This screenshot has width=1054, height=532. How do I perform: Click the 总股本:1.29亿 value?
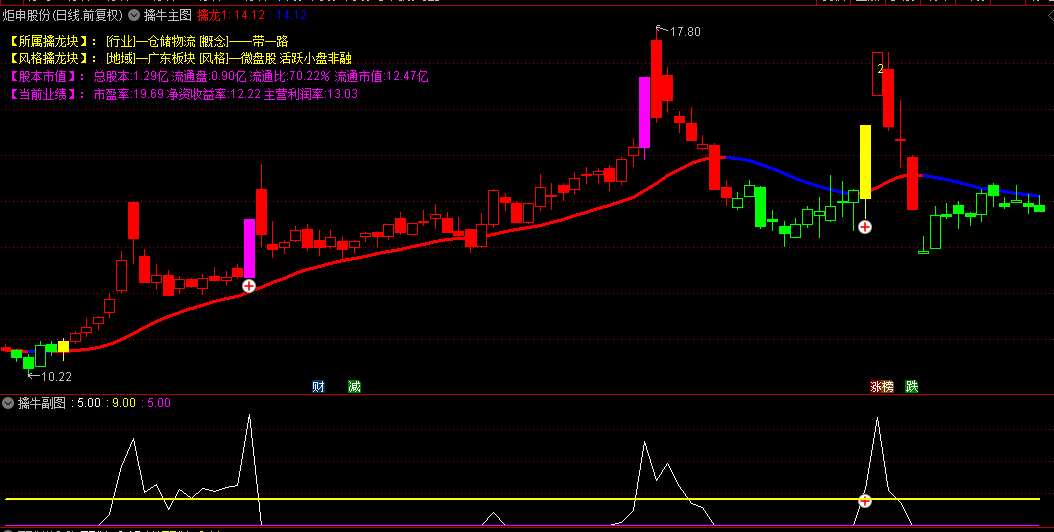click(131, 77)
